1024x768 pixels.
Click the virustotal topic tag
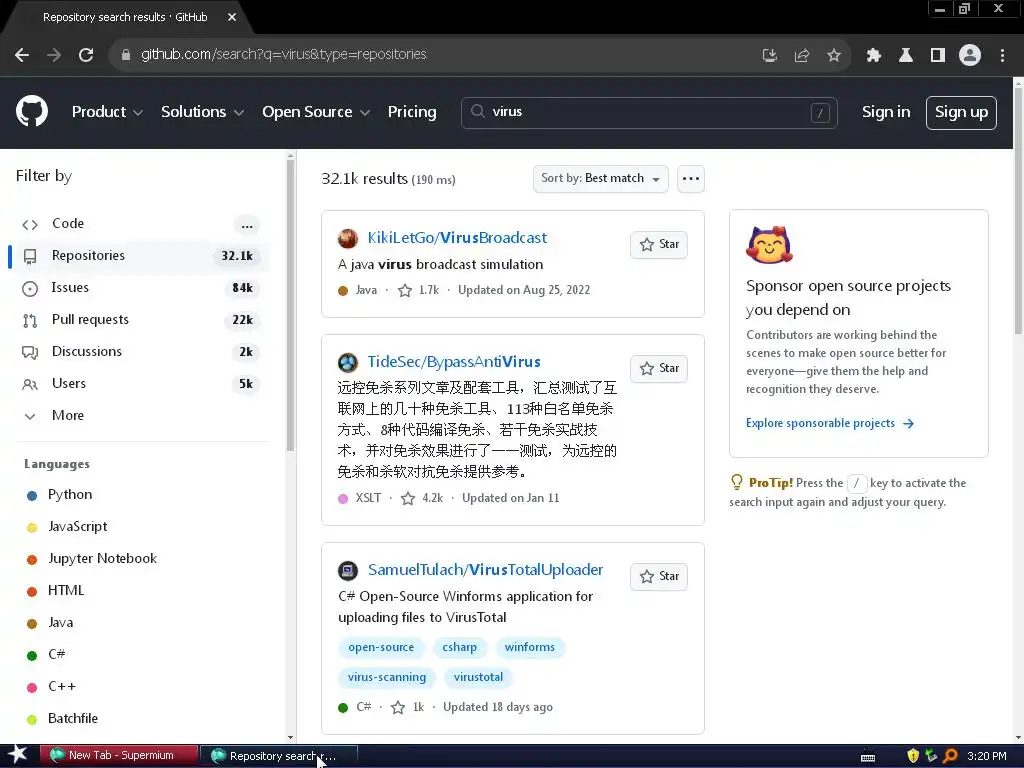click(479, 677)
